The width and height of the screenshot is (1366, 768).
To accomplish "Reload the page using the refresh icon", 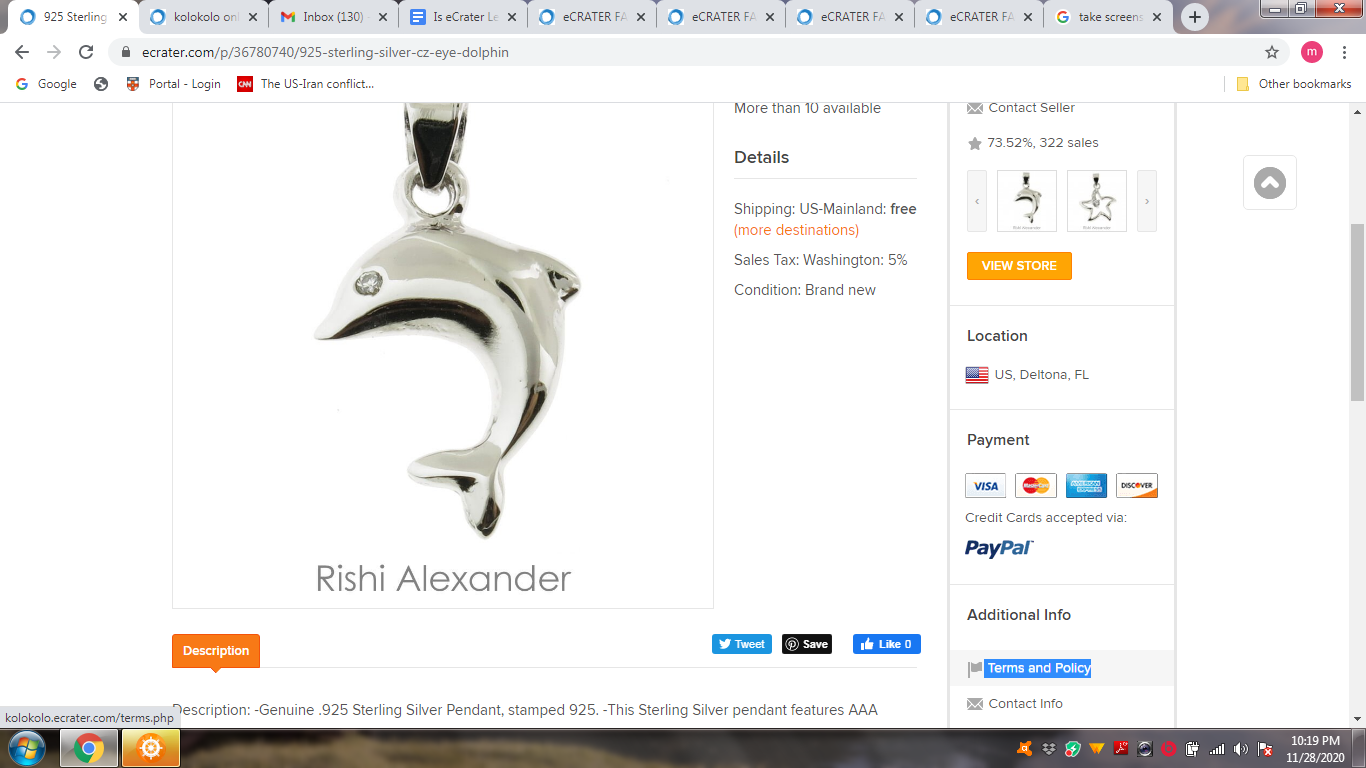I will tap(86, 52).
